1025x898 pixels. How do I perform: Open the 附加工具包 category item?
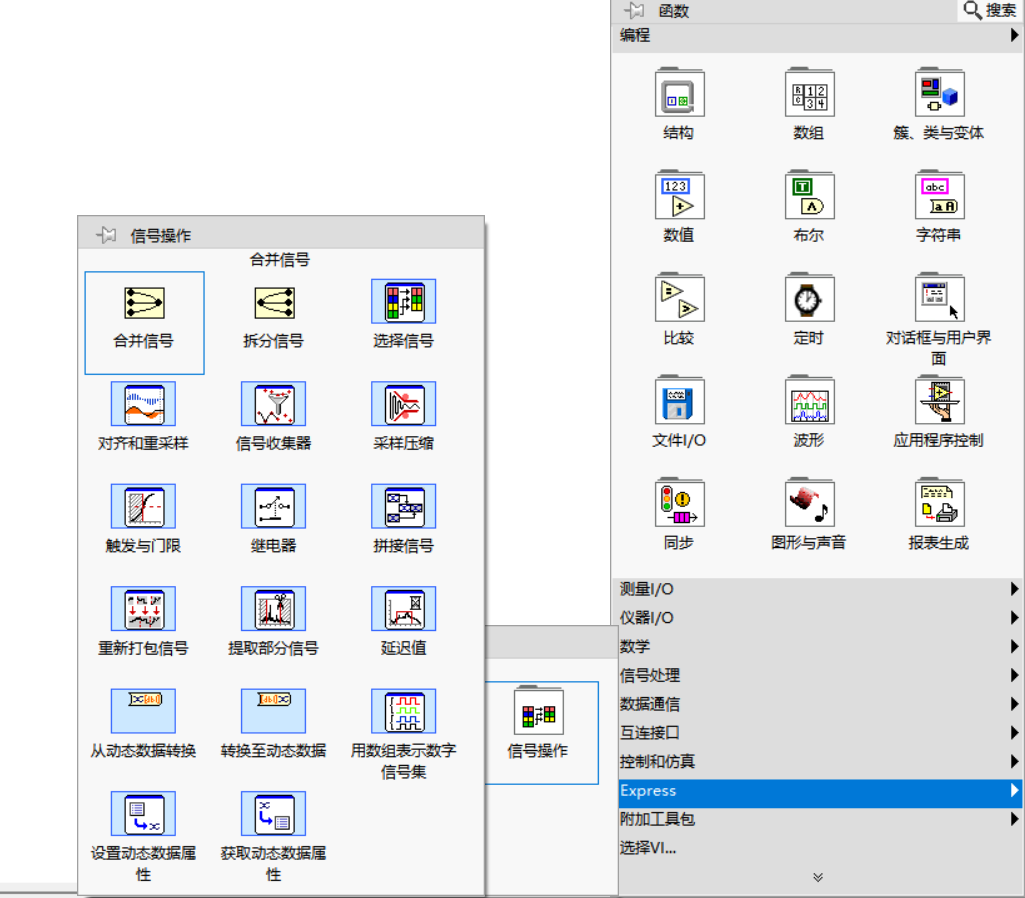[818, 819]
